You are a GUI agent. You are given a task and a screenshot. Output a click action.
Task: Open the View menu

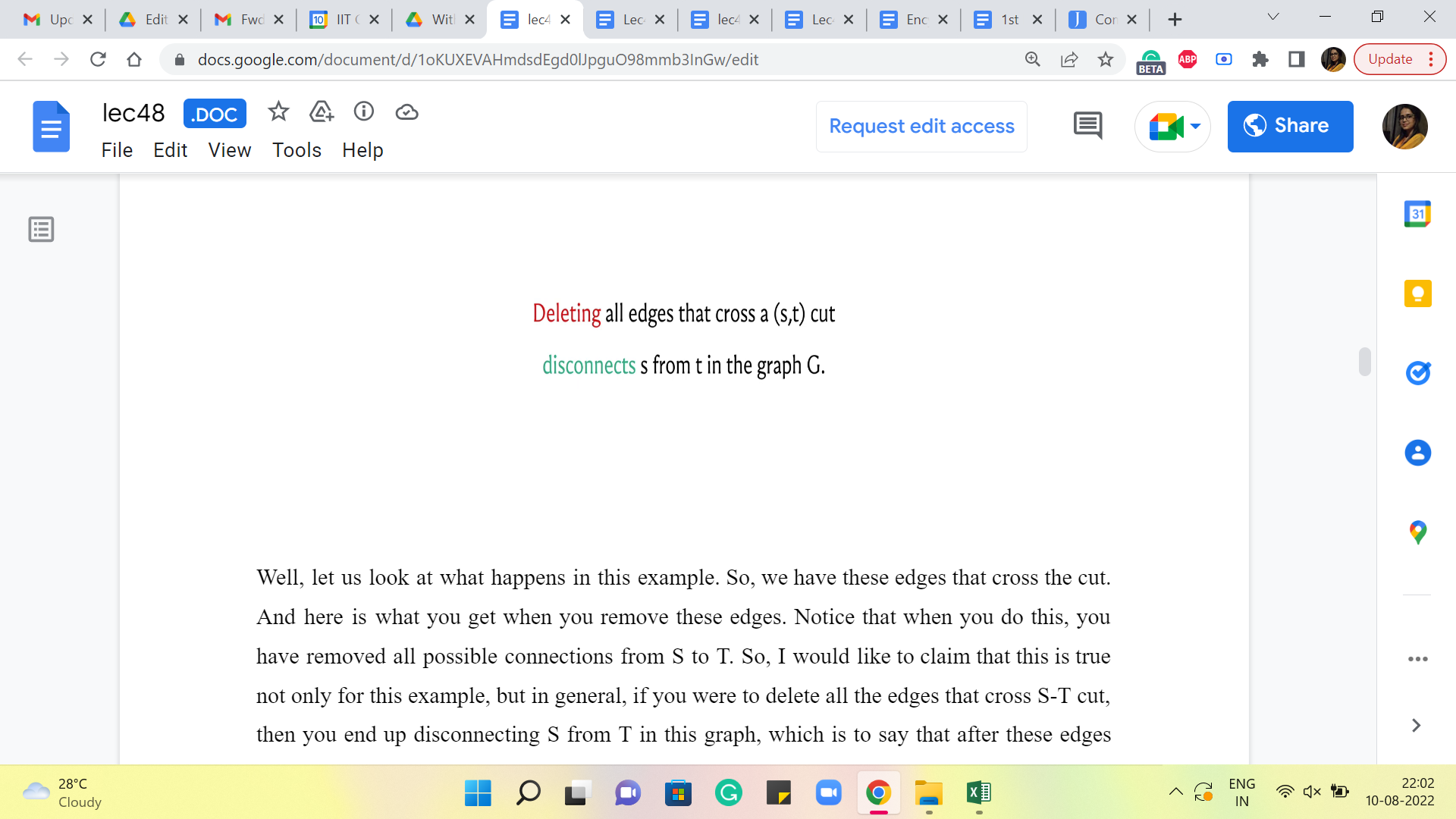pos(229,150)
